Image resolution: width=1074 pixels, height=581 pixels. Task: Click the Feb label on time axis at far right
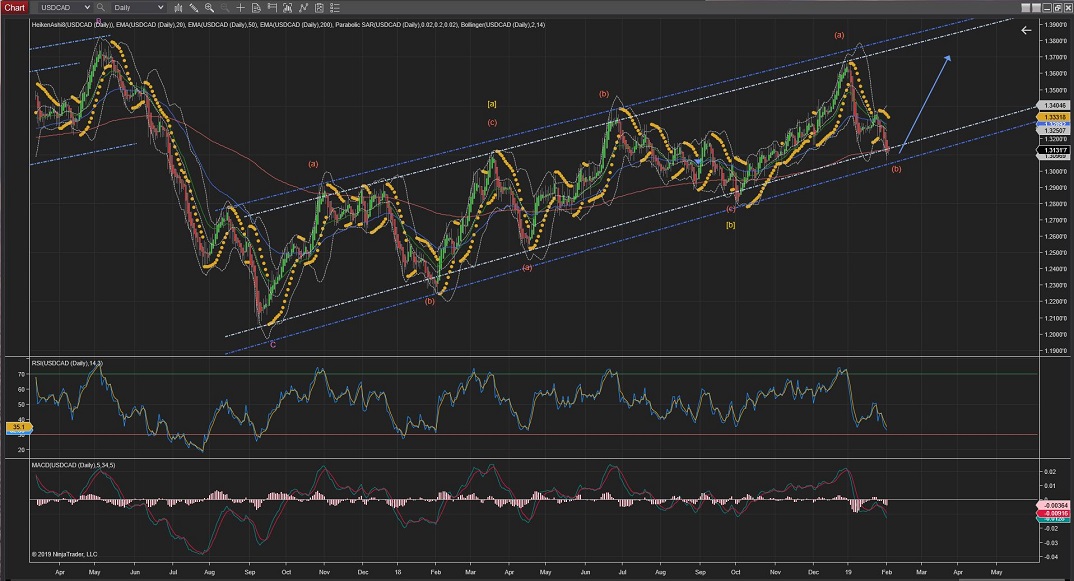tap(886, 572)
